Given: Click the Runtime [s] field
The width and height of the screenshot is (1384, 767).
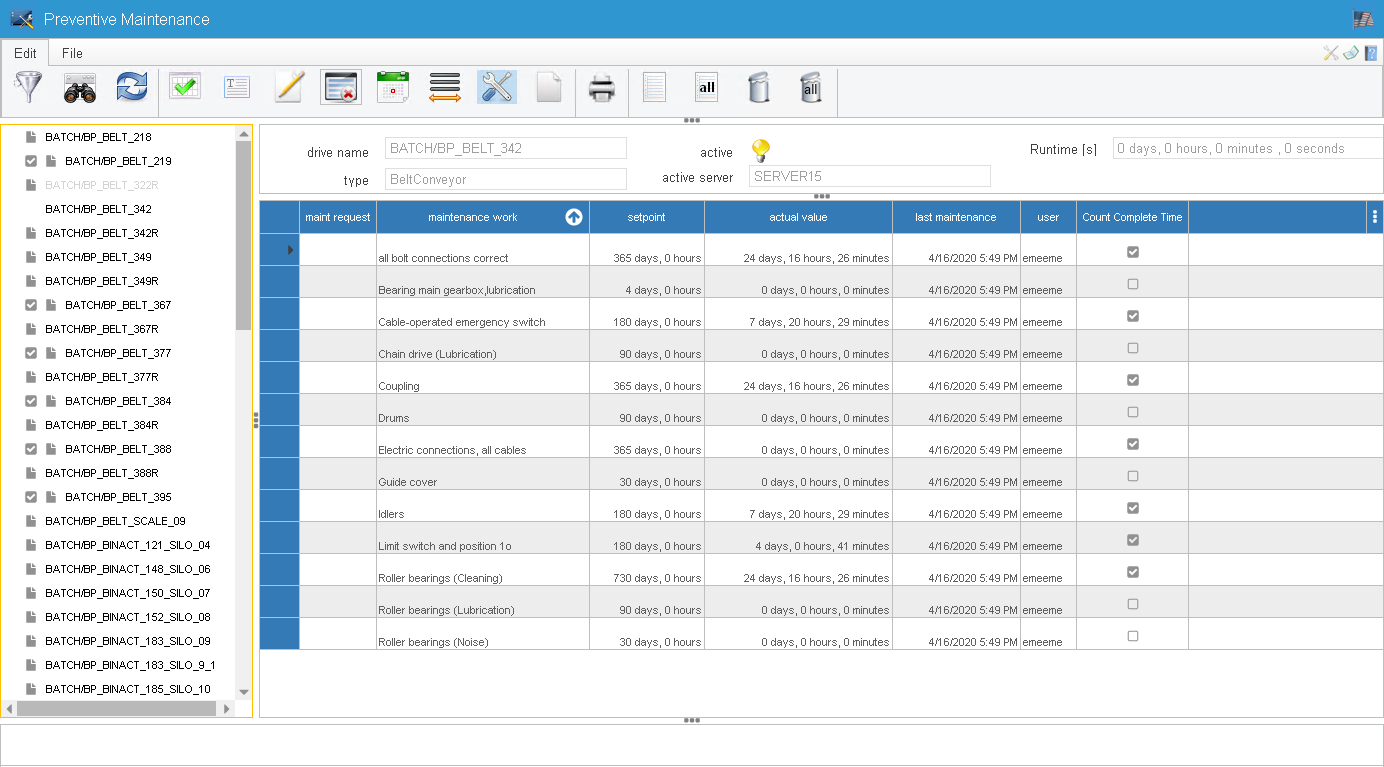Looking at the screenshot, I should [1248, 148].
